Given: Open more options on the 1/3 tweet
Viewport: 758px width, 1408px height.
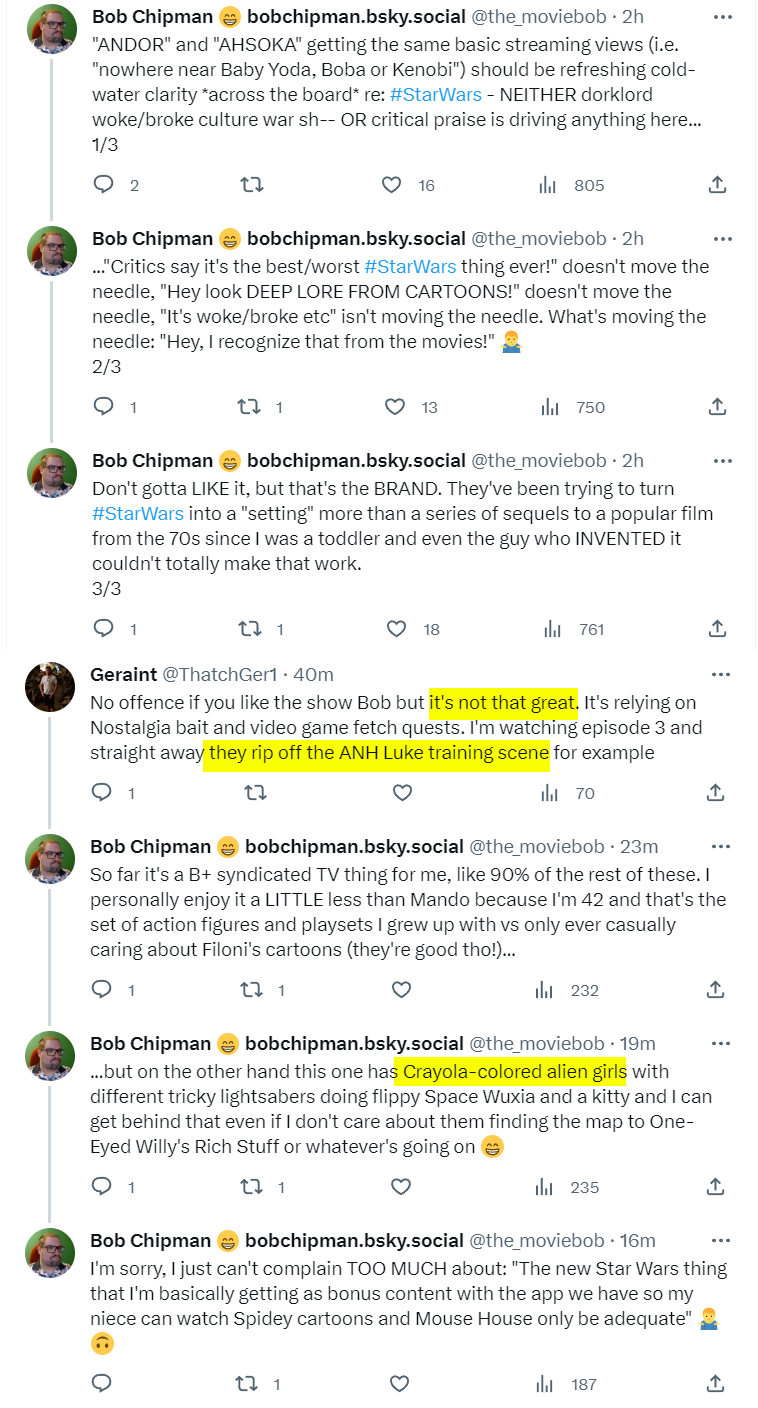Looking at the screenshot, I should pyautogui.click(x=722, y=17).
